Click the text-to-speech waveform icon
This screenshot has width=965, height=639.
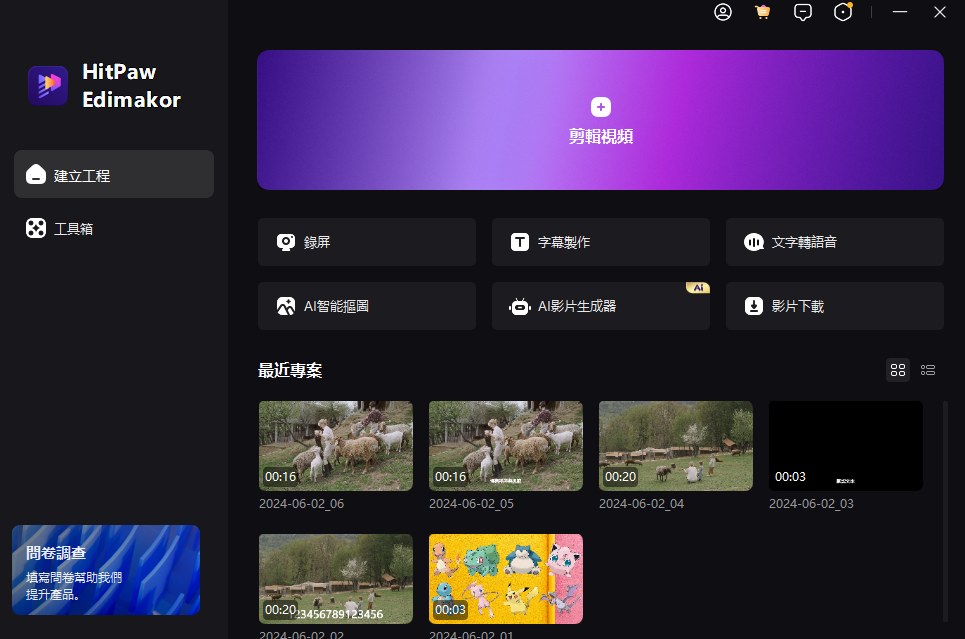(754, 242)
